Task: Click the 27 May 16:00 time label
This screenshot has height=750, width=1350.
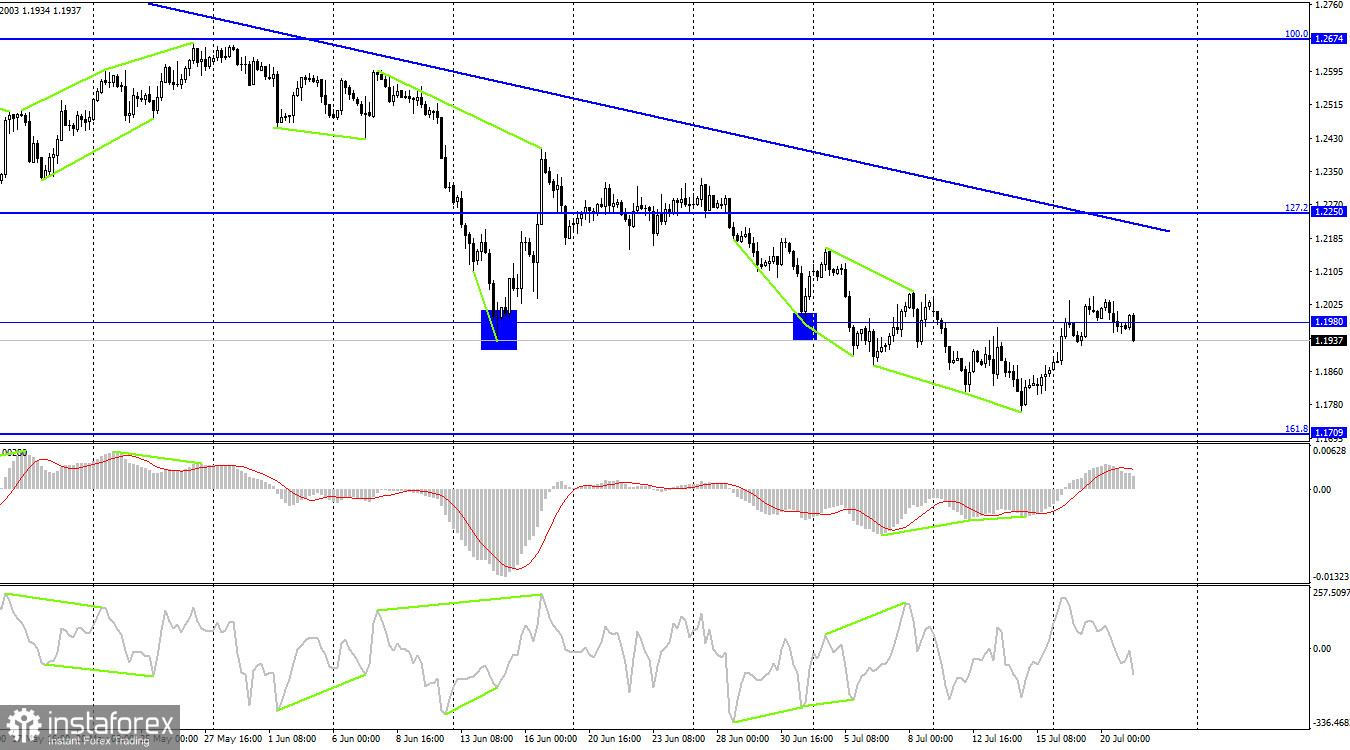Action: pyautogui.click(x=231, y=739)
